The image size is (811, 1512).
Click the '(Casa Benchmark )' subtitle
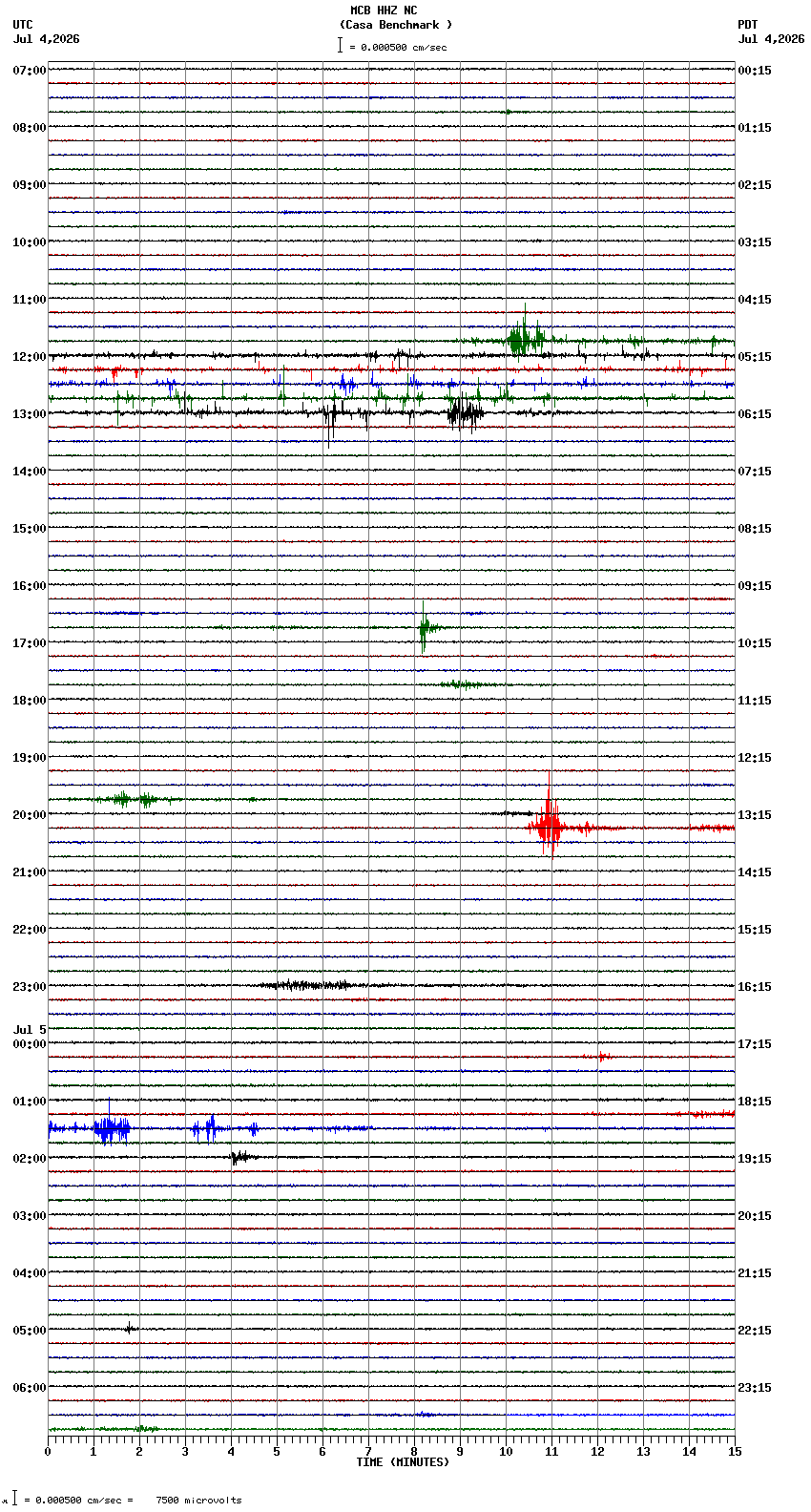coord(396,25)
